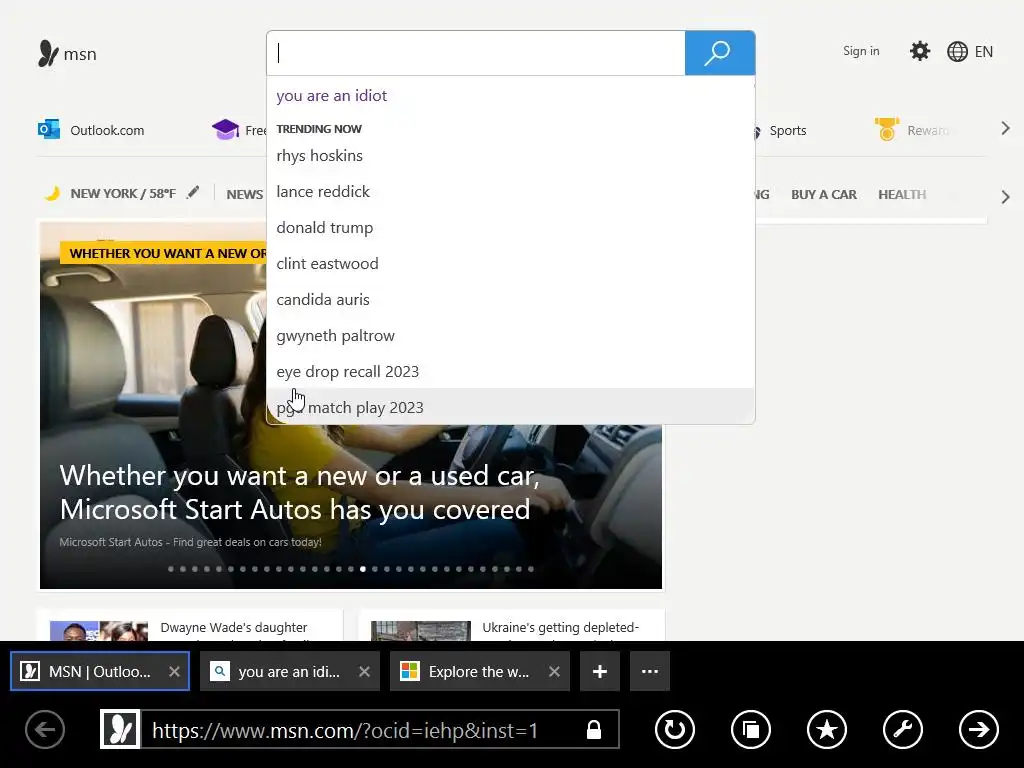The image size is (1024, 768).
Task: Click the Sign in link
Action: 861,51
